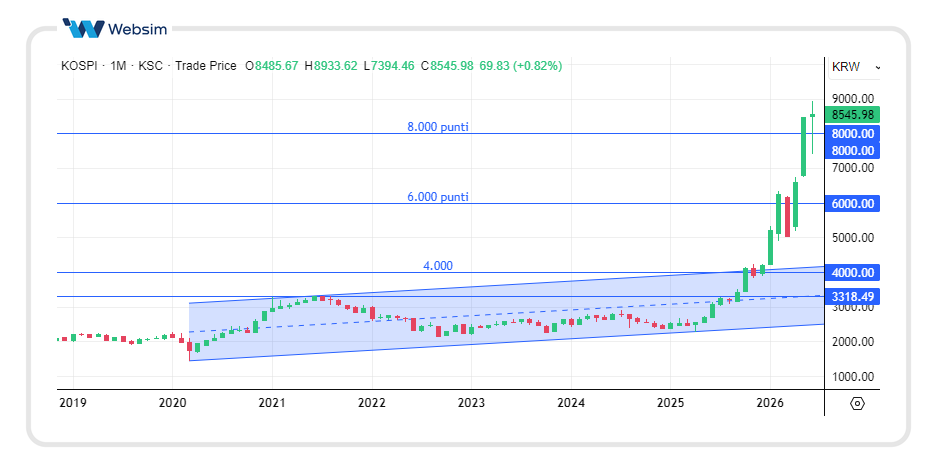This screenshot has width=937, height=473.
Task: Click the 7000.00 price axis label
Action: [853, 168]
